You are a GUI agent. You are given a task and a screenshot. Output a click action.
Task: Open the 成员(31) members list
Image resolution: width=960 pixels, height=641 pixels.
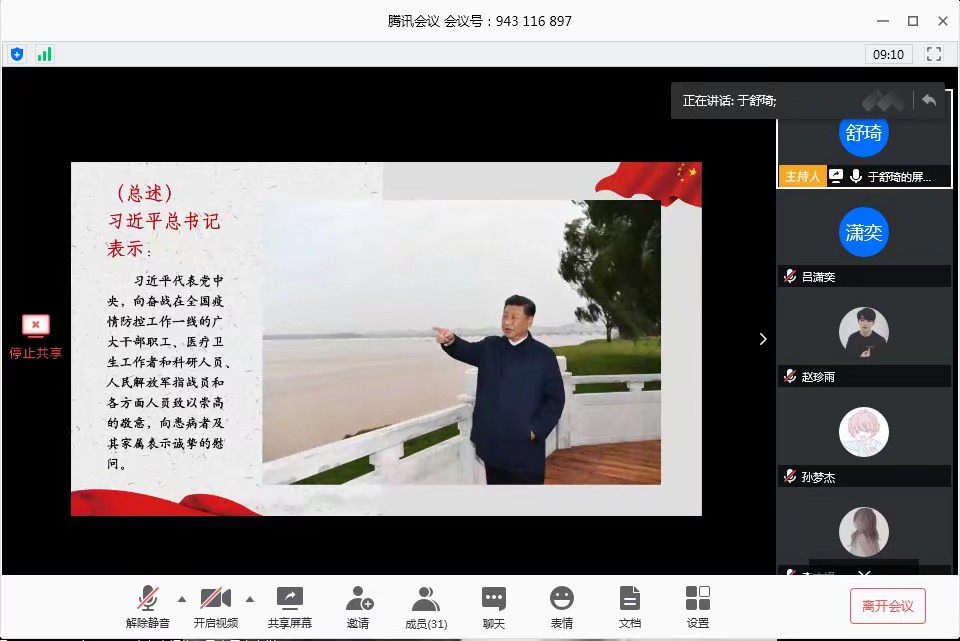click(426, 606)
